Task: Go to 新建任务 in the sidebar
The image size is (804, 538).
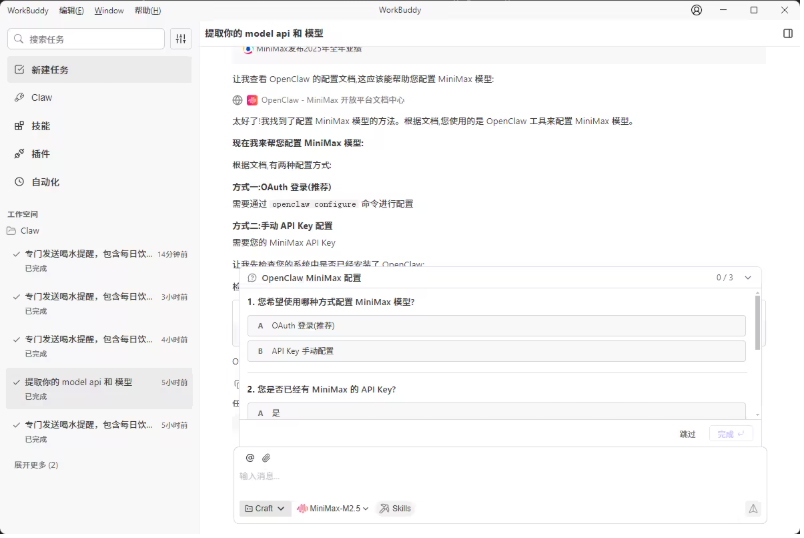Action: 99,70
